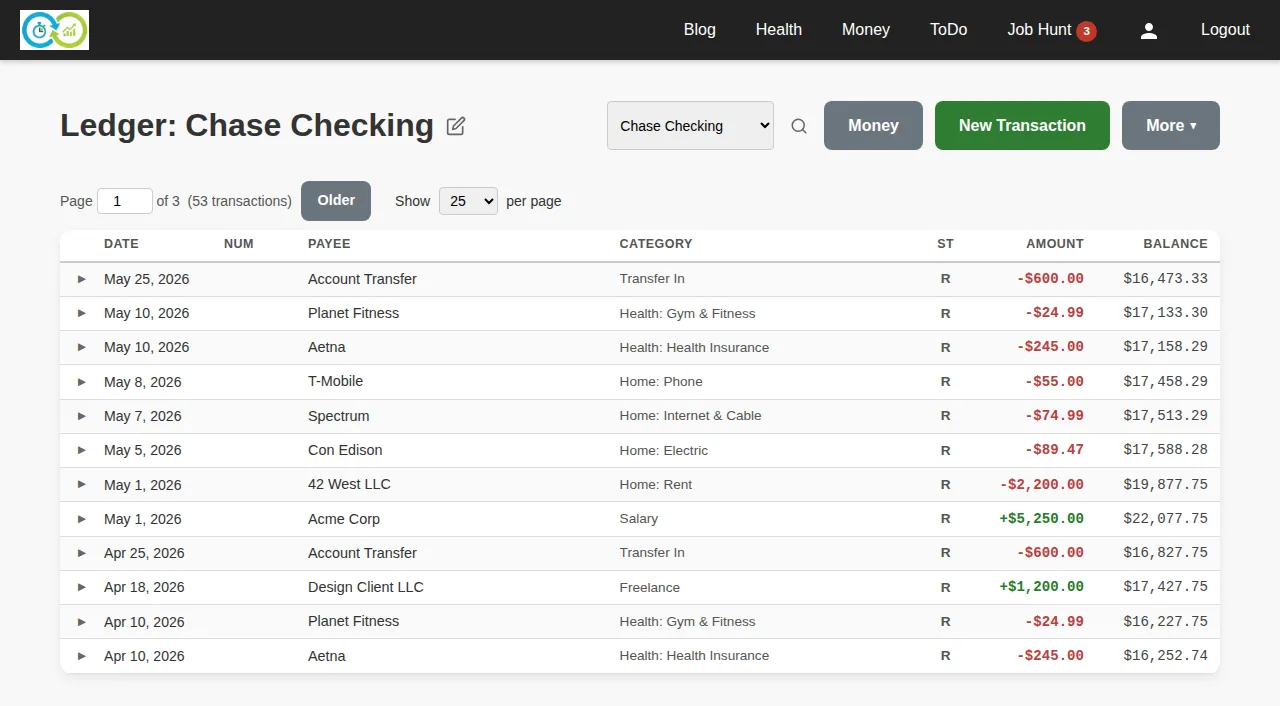Click the Home: Phone category cell
This screenshot has width=1280, height=706.
pos(661,382)
